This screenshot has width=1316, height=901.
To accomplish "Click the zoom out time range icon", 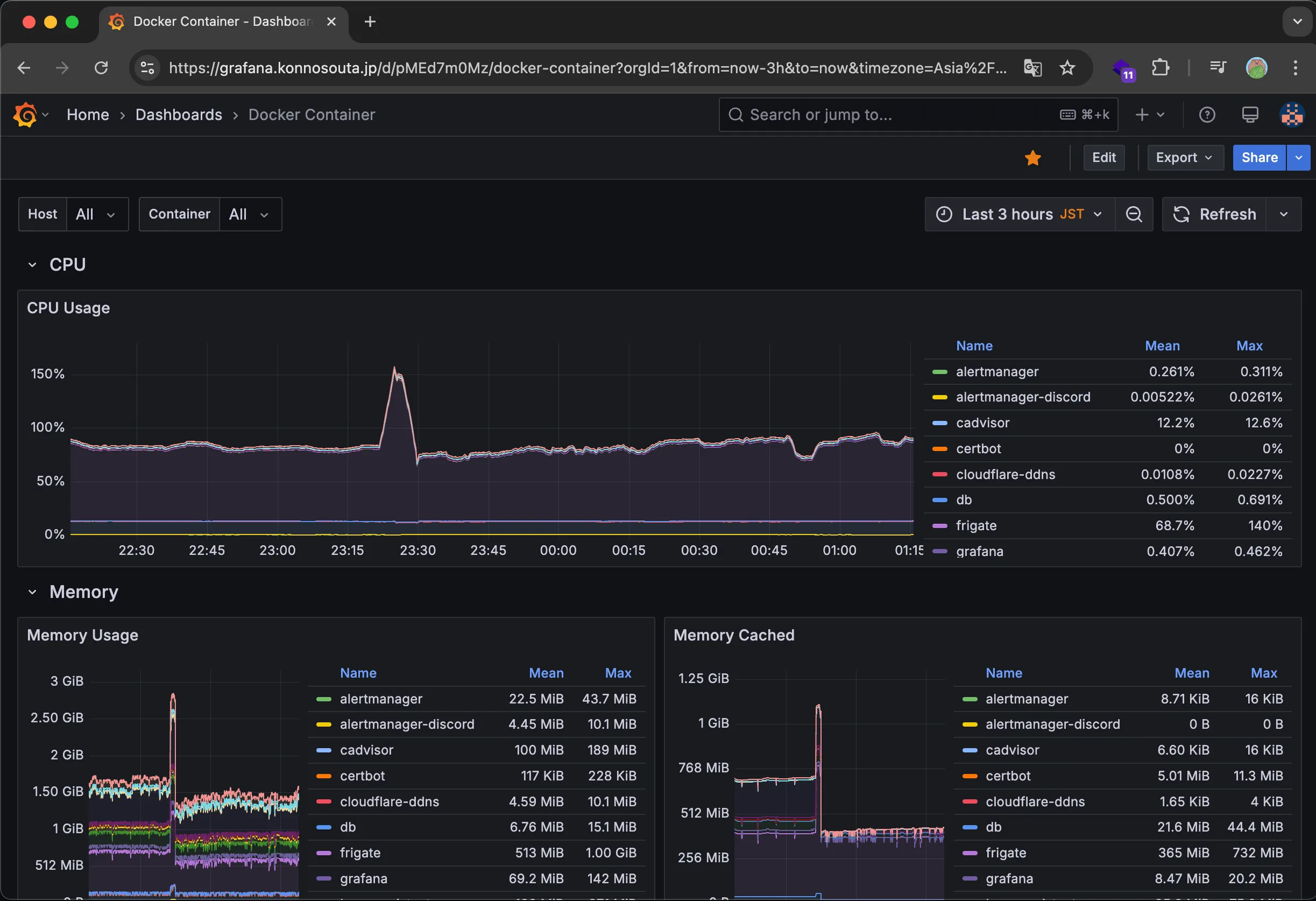I will pos(1133,214).
